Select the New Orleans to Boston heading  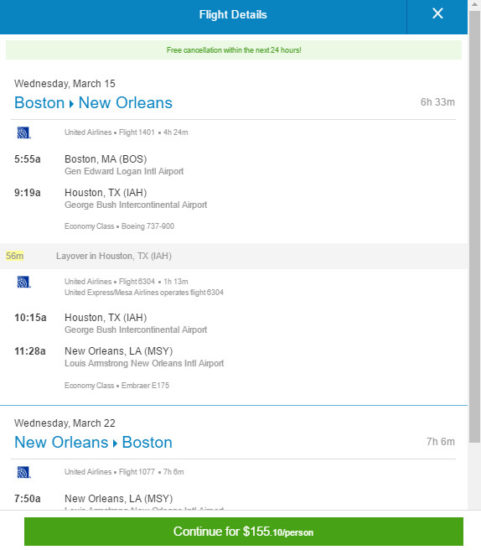click(x=93, y=442)
